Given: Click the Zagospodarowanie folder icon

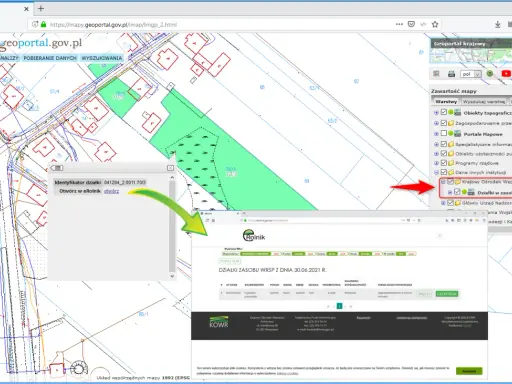Looking at the screenshot, I should click(x=451, y=123).
